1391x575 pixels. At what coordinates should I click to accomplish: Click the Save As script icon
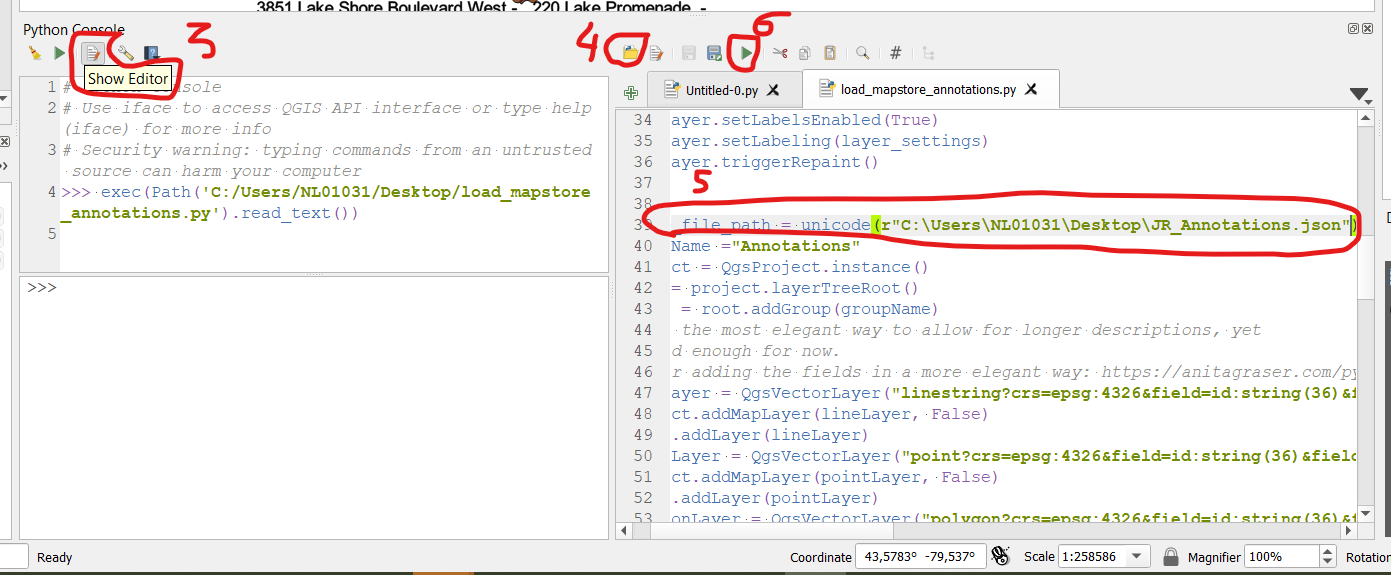pos(714,53)
